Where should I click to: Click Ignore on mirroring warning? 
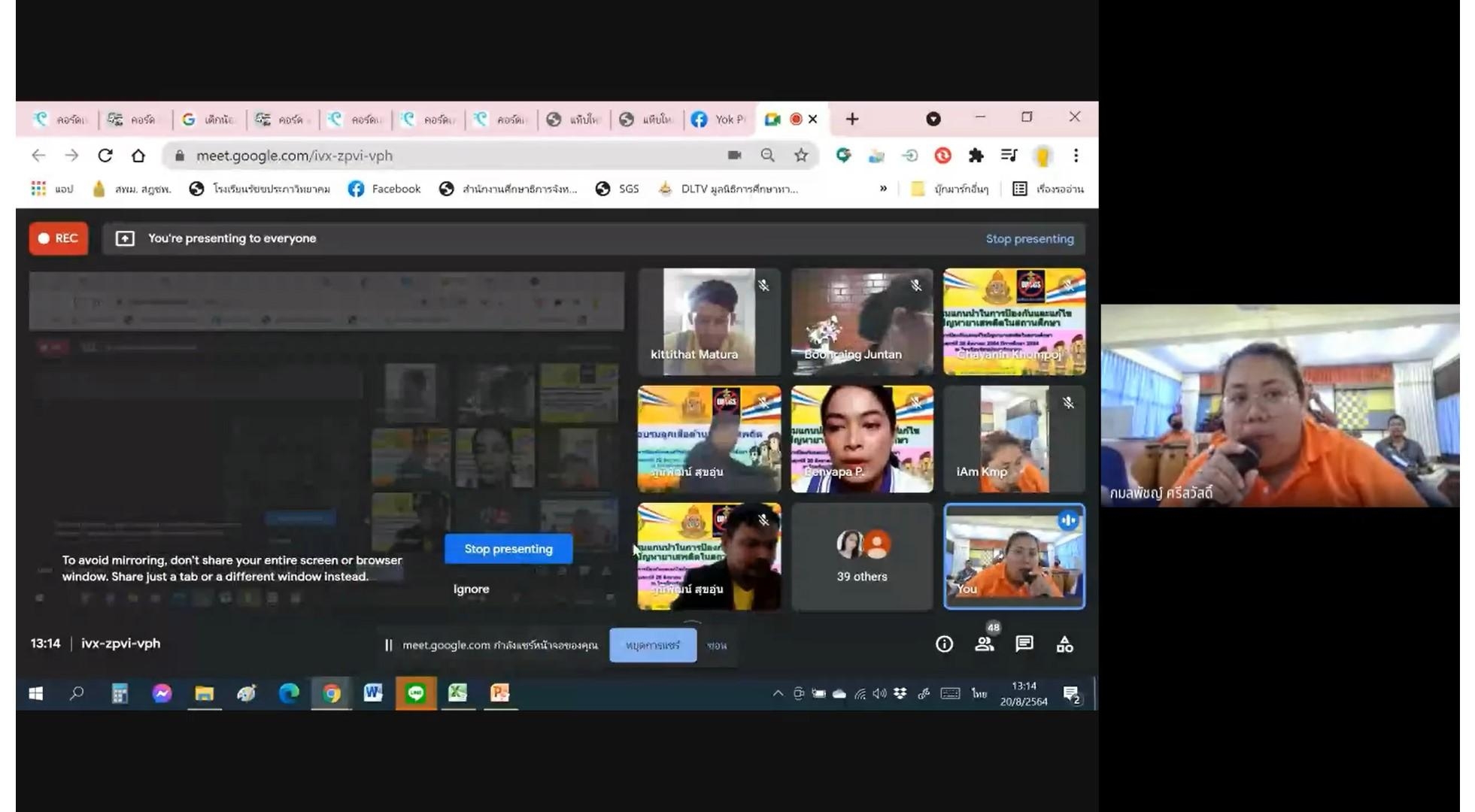471,589
